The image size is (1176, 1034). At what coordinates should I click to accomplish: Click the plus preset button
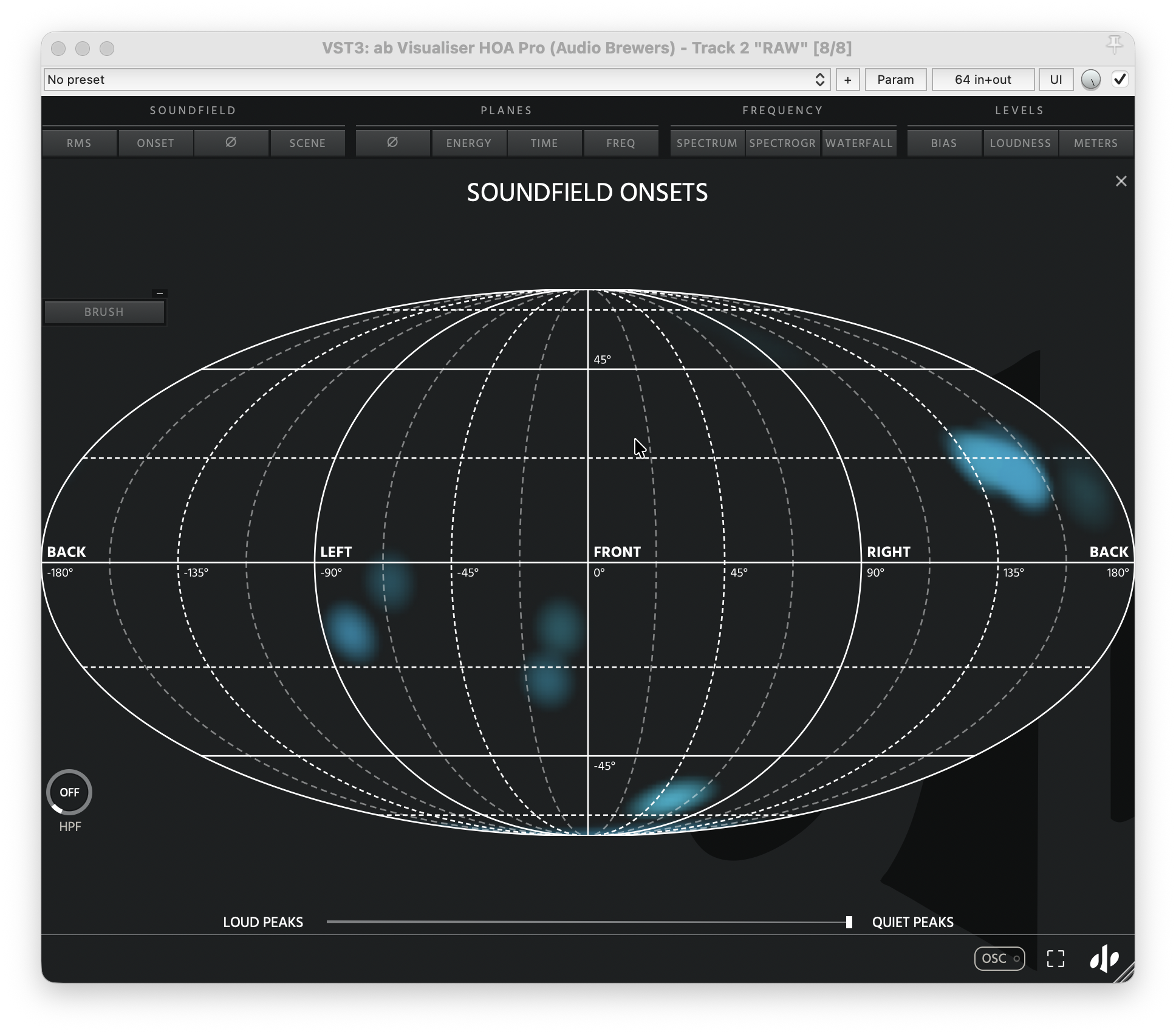[847, 80]
